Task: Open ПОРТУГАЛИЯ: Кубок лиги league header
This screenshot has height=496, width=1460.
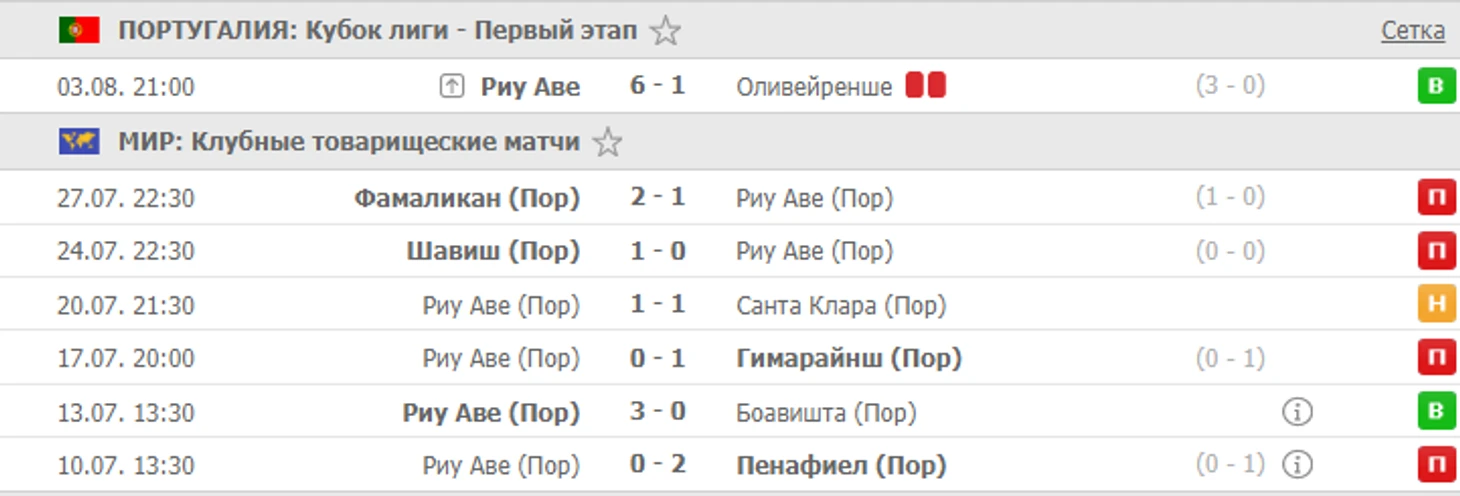Action: pos(378,31)
